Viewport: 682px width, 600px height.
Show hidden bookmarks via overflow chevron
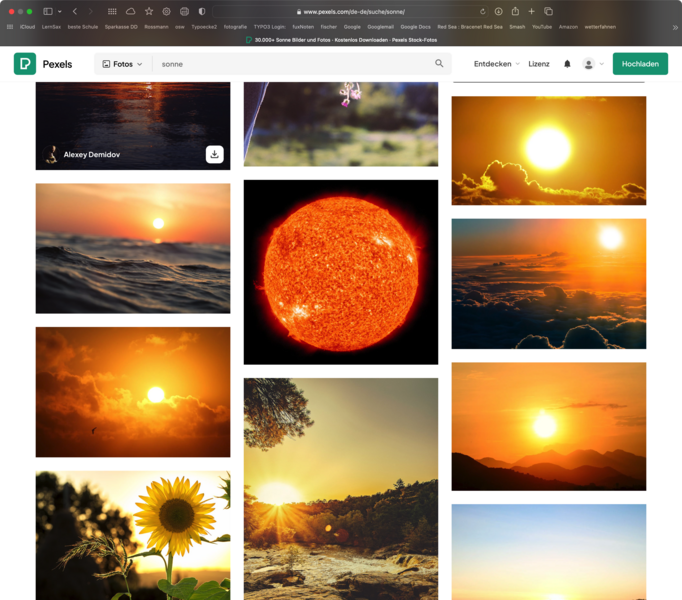(x=675, y=27)
